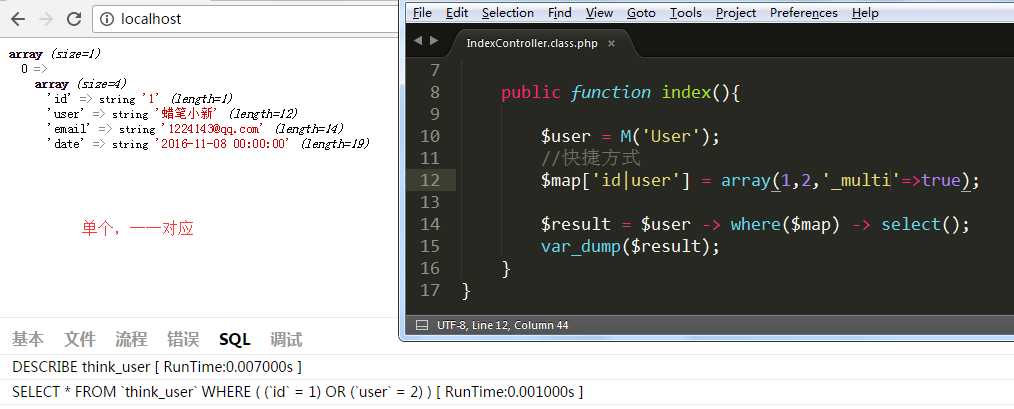Place cursor on $user = M('User') line
This screenshot has height=409, width=1014.
(x=630, y=136)
